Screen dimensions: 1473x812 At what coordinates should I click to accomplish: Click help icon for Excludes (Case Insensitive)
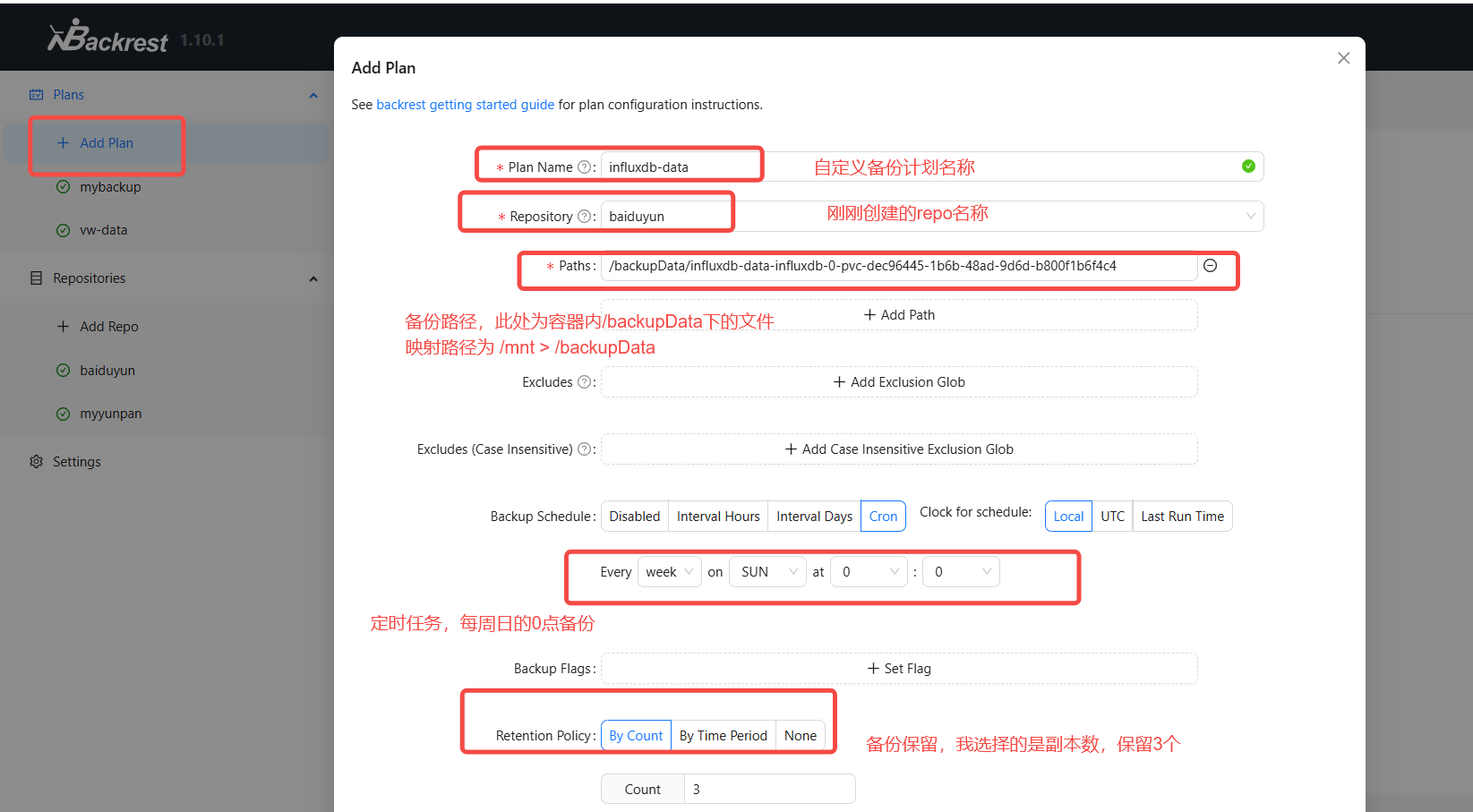point(584,449)
